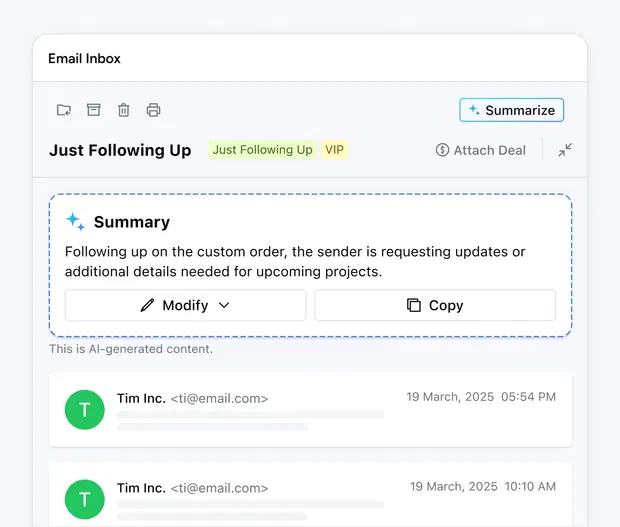Image resolution: width=620 pixels, height=527 pixels.
Task: Collapse the email view with the arrows icon
Action: [x=565, y=150]
